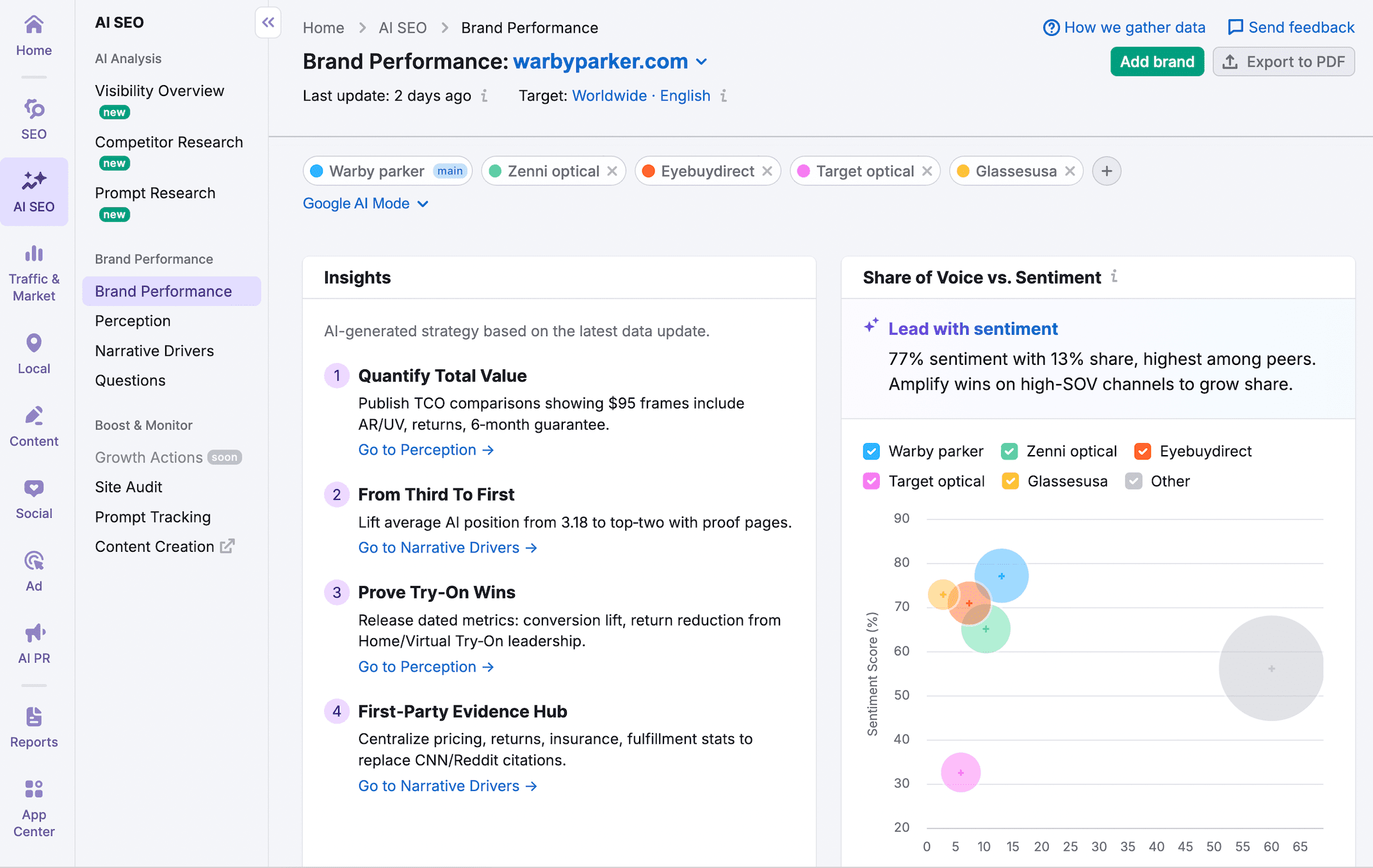Switch to the Perception page
The image size is (1373, 868).
(x=133, y=321)
